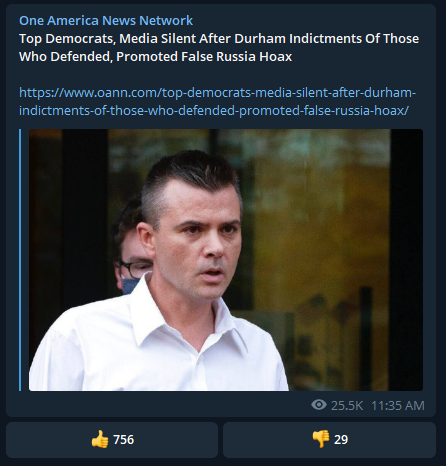Like the post using the 756 button

point(112,440)
